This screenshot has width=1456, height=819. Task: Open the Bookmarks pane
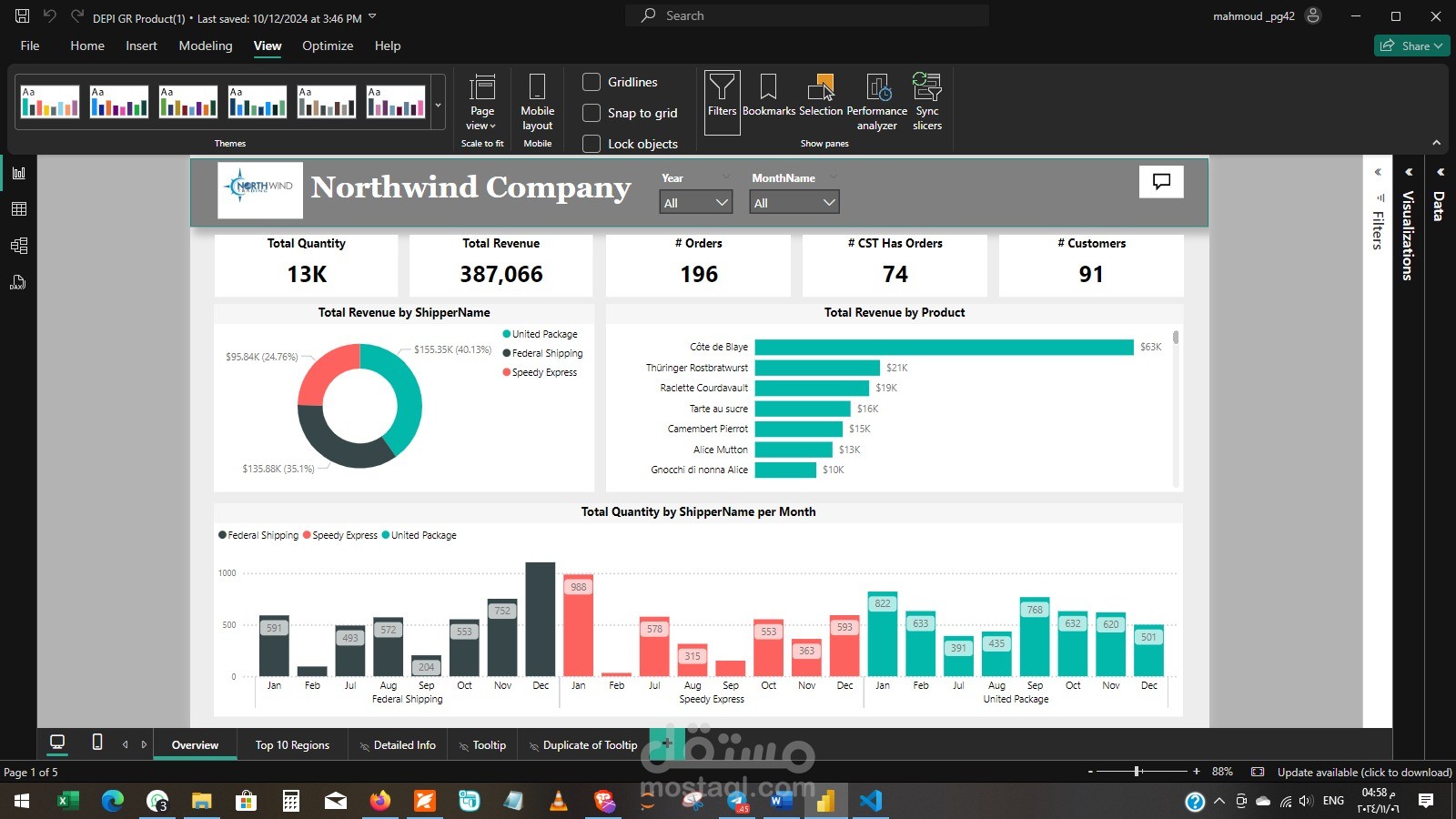tap(769, 96)
